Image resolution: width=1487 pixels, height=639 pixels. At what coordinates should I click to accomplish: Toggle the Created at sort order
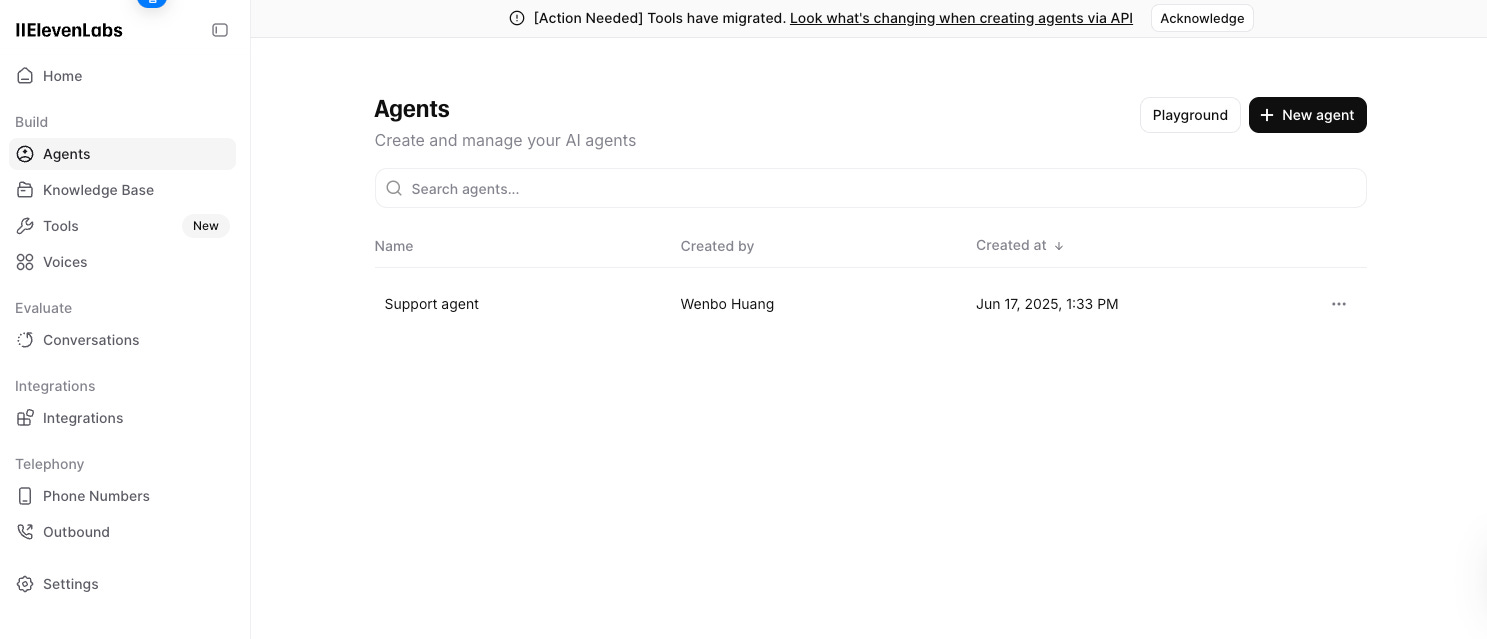(x=1059, y=245)
